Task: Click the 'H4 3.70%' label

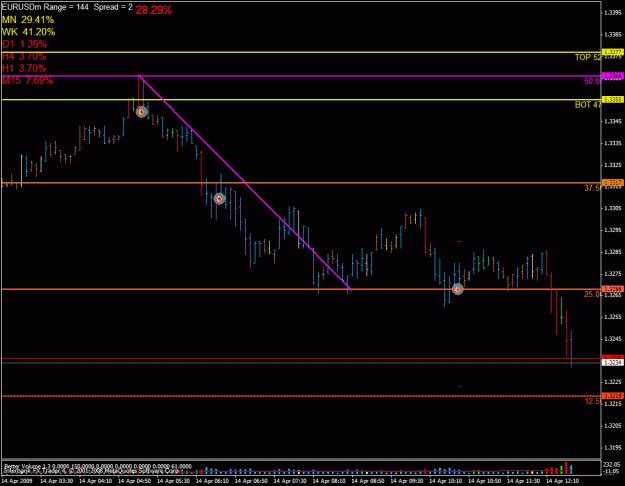Action: (x=24, y=56)
